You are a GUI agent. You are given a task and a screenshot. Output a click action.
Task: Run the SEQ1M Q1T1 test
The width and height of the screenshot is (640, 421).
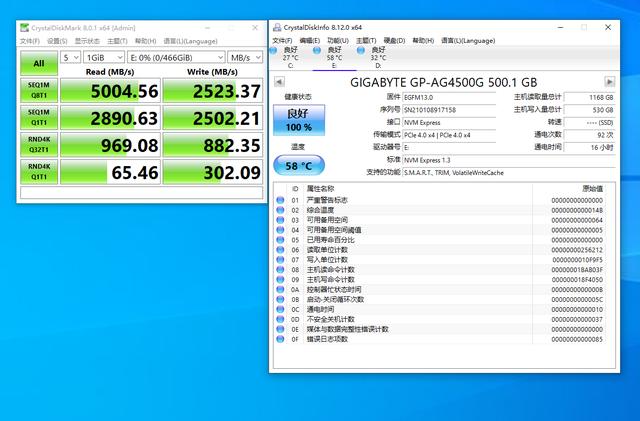tap(39, 118)
